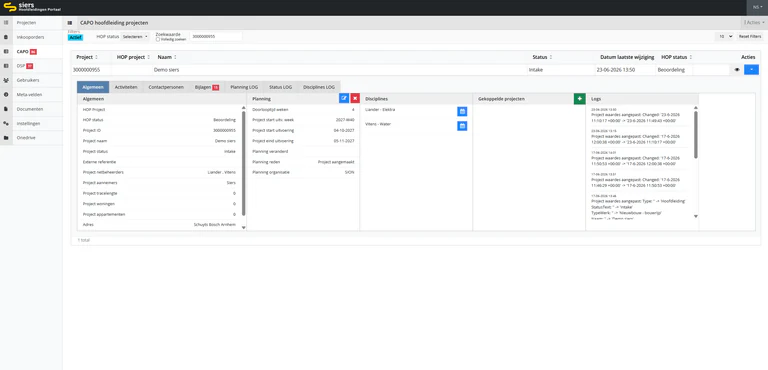
Task: Click the Instellingen gears icon
Action: pyautogui.click(x=6, y=123)
